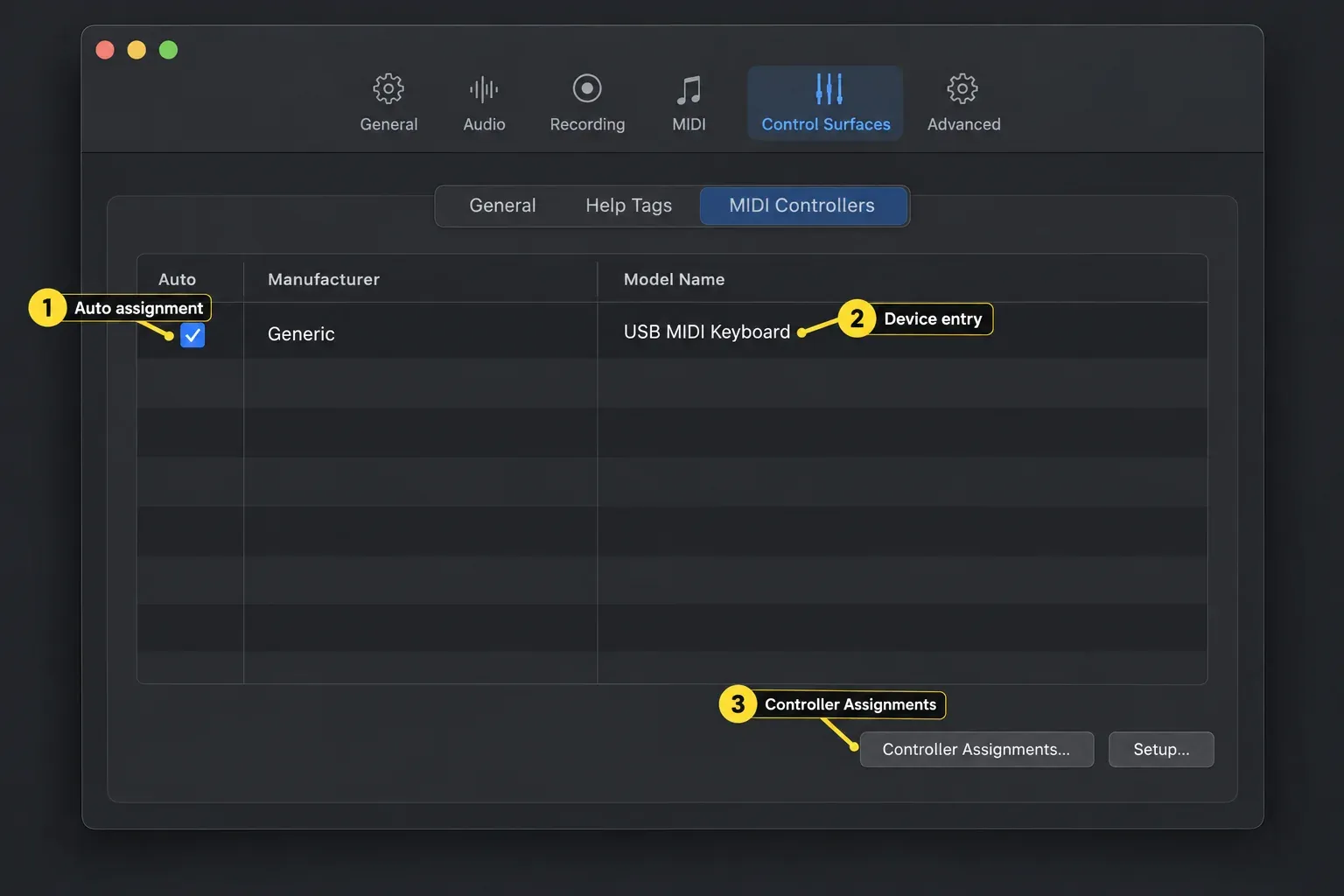Switch to the Help Tags tab
Image resolution: width=1344 pixels, height=896 pixels.
[628, 206]
